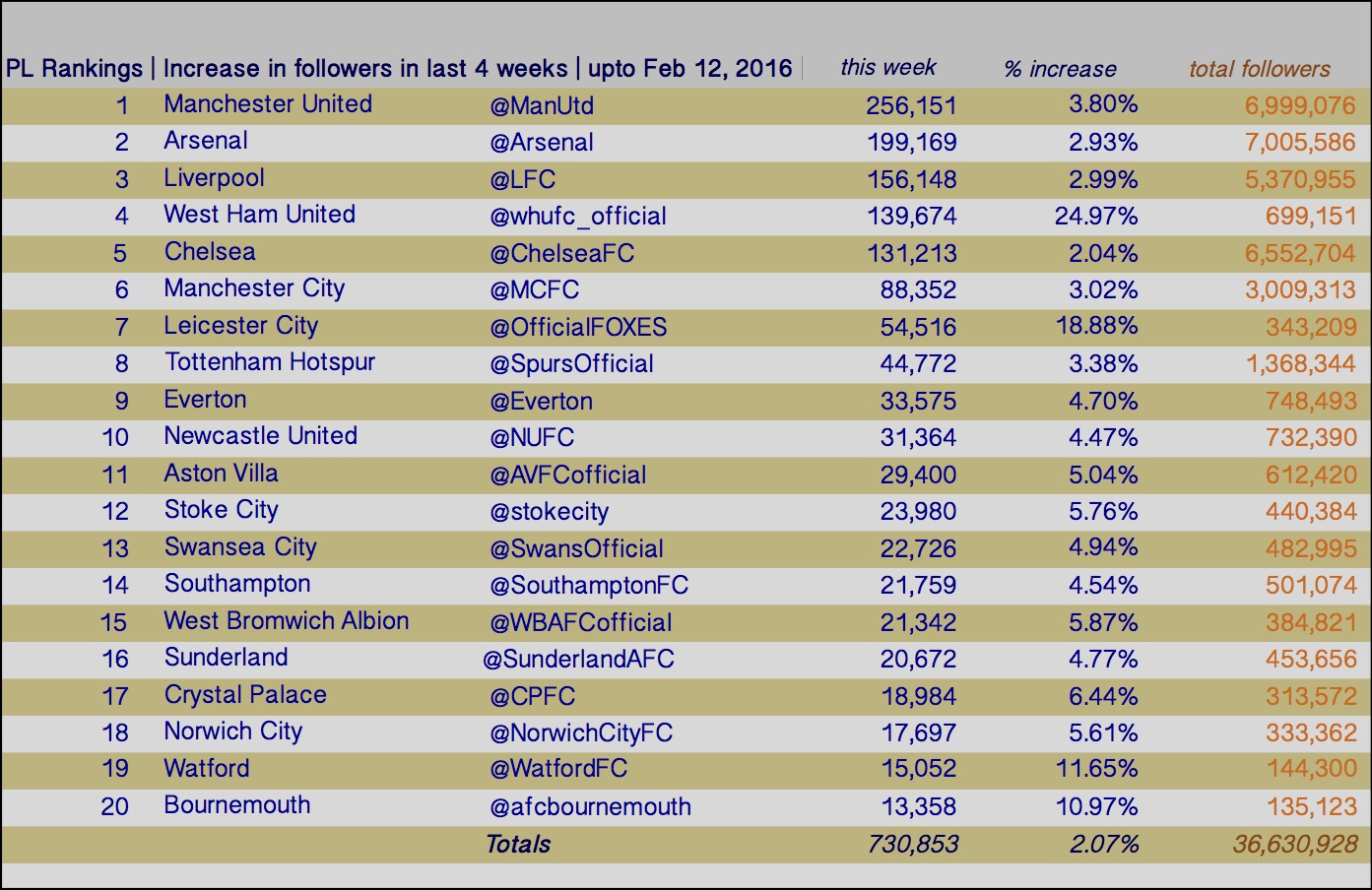The height and width of the screenshot is (890, 1372).
Task: Select the 'total followers' column header
Action: [1260, 69]
